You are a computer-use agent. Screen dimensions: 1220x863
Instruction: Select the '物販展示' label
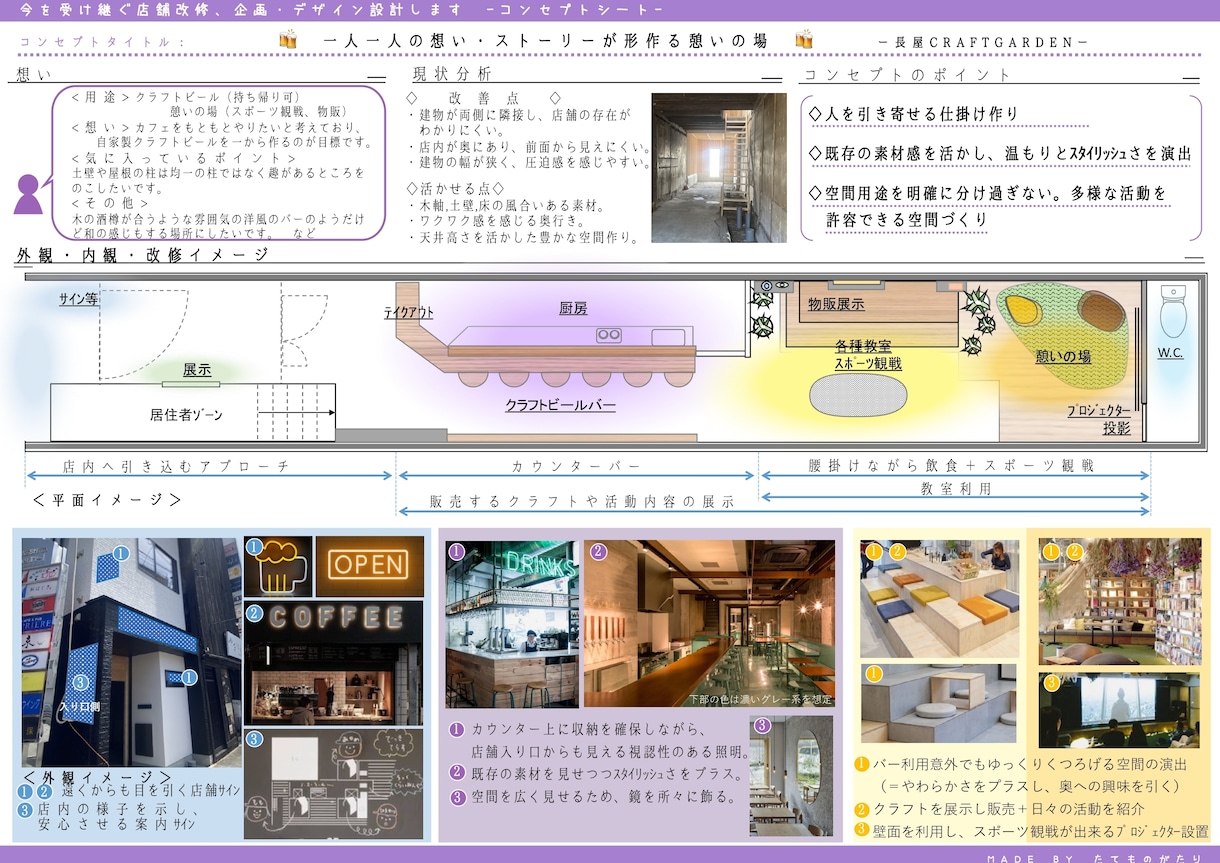[836, 303]
